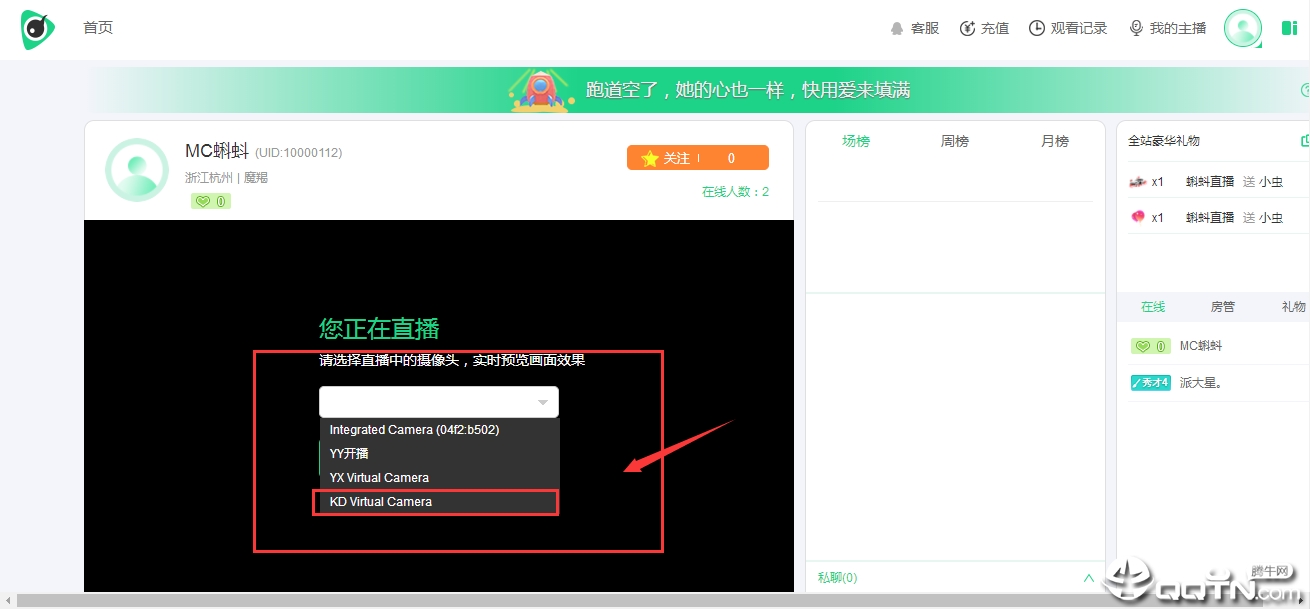Image resolution: width=1310 pixels, height=609 pixels.
Task: Click heart level badge under streamer name
Action: pyautogui.click(x=210, y=201)
